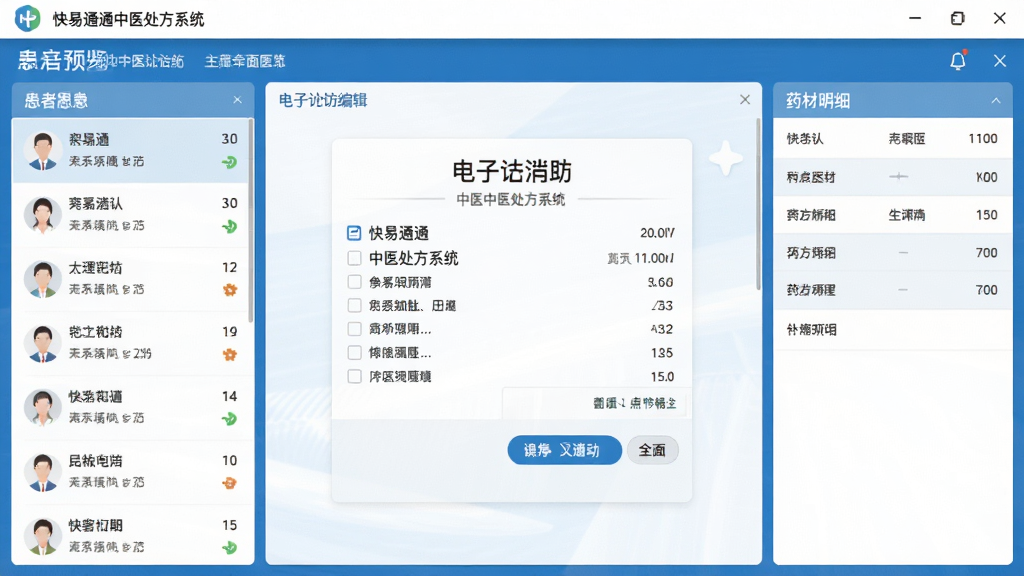Select avatar of patient with 12
This screenshot has width=1024, height=576.
tap(42, 279)
